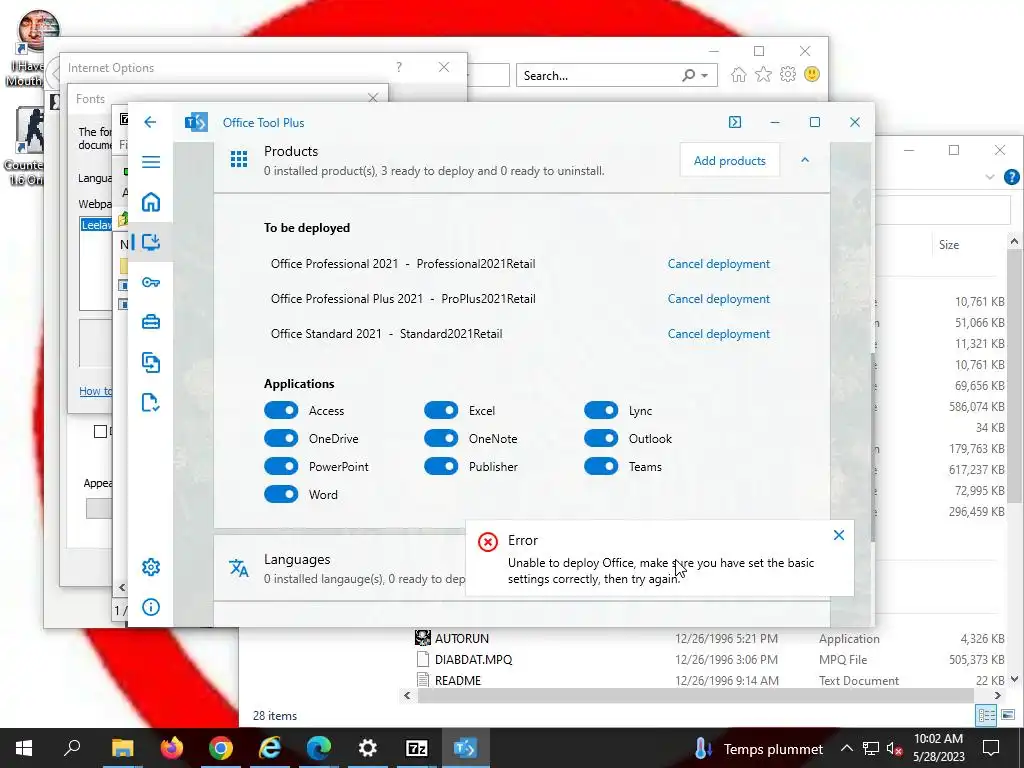This screenshot has width=1024, height=768.
Task: Click the muted volume tray icon
Action: (894, 748)
